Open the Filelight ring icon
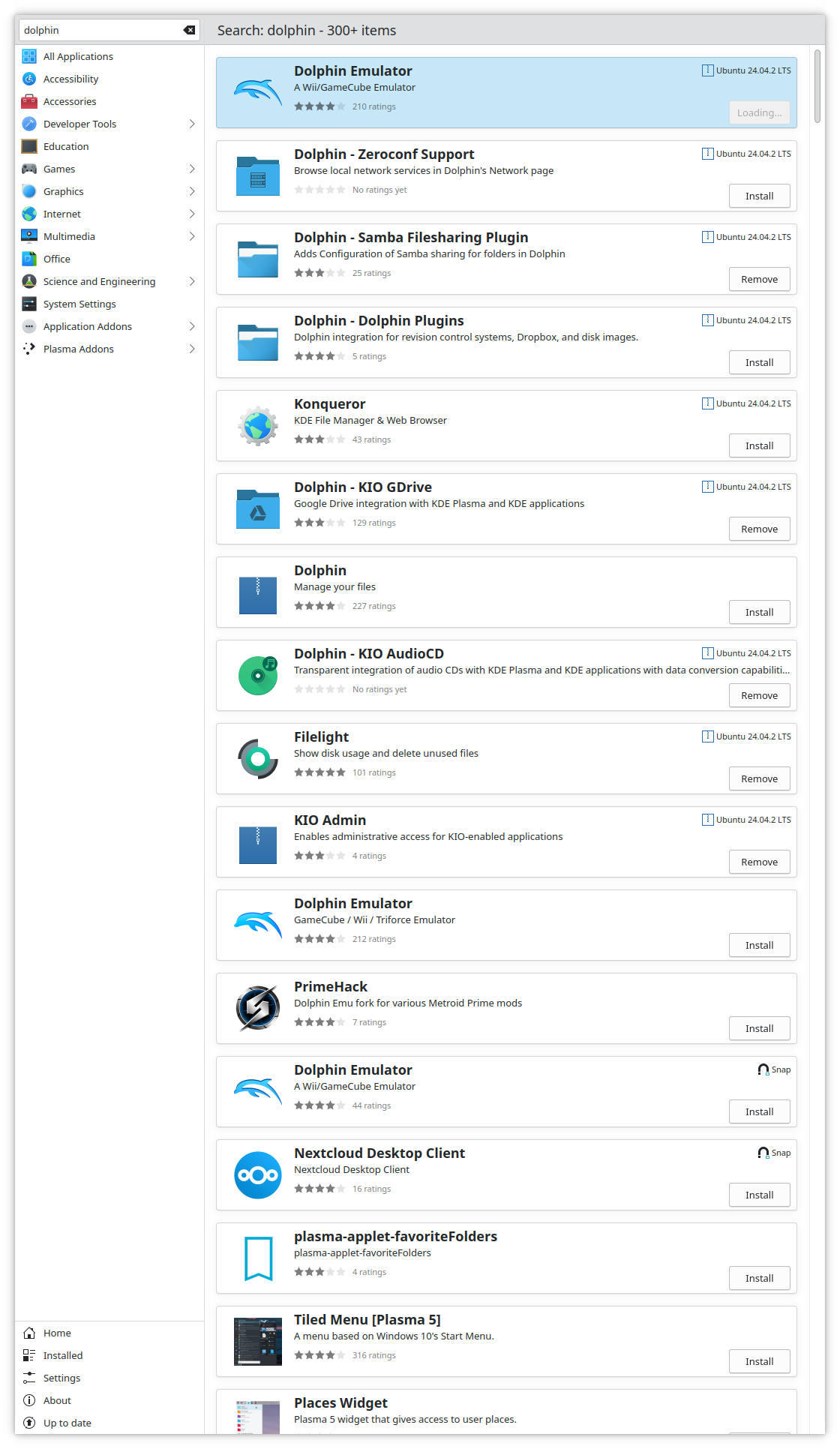 [258, 758]
